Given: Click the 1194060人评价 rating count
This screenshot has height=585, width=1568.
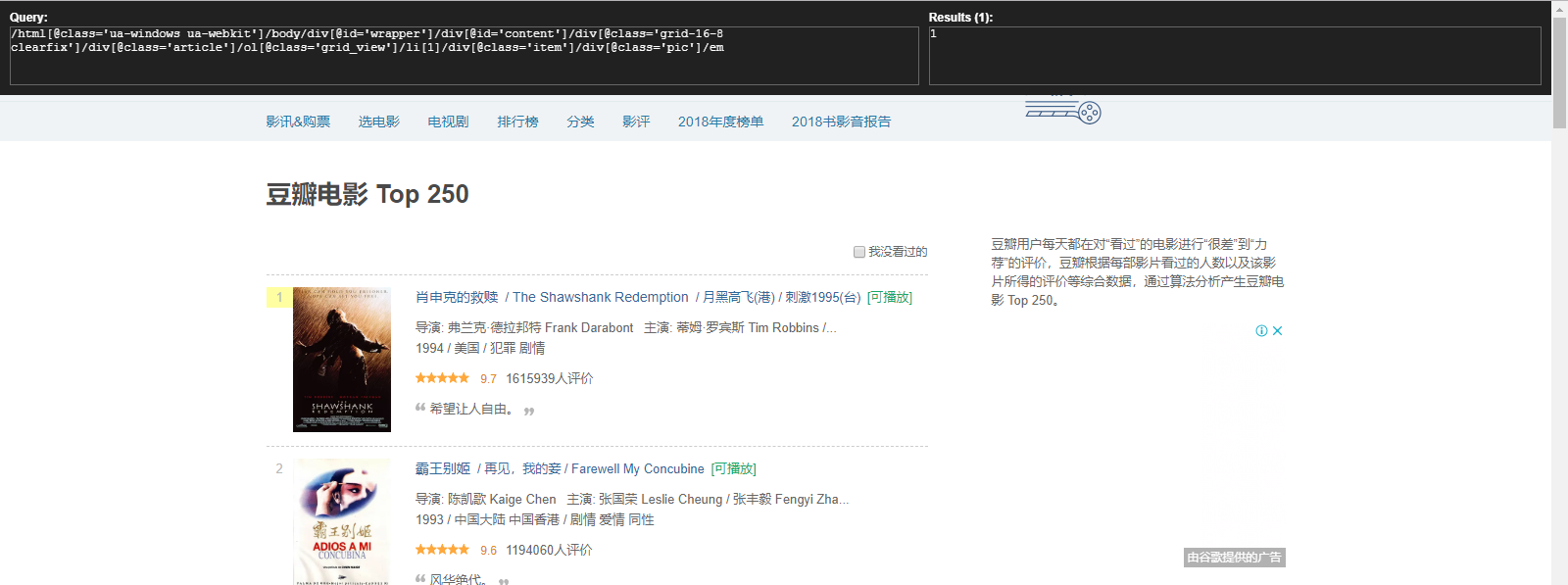Looking at the screenshot, I should point(549,550).
